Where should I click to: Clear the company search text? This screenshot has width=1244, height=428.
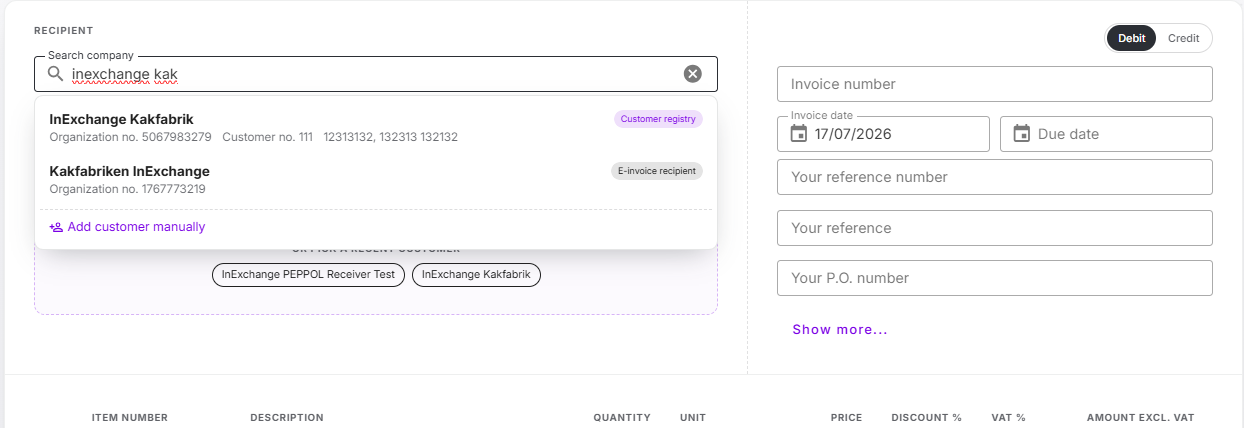[x=693, y=74]
